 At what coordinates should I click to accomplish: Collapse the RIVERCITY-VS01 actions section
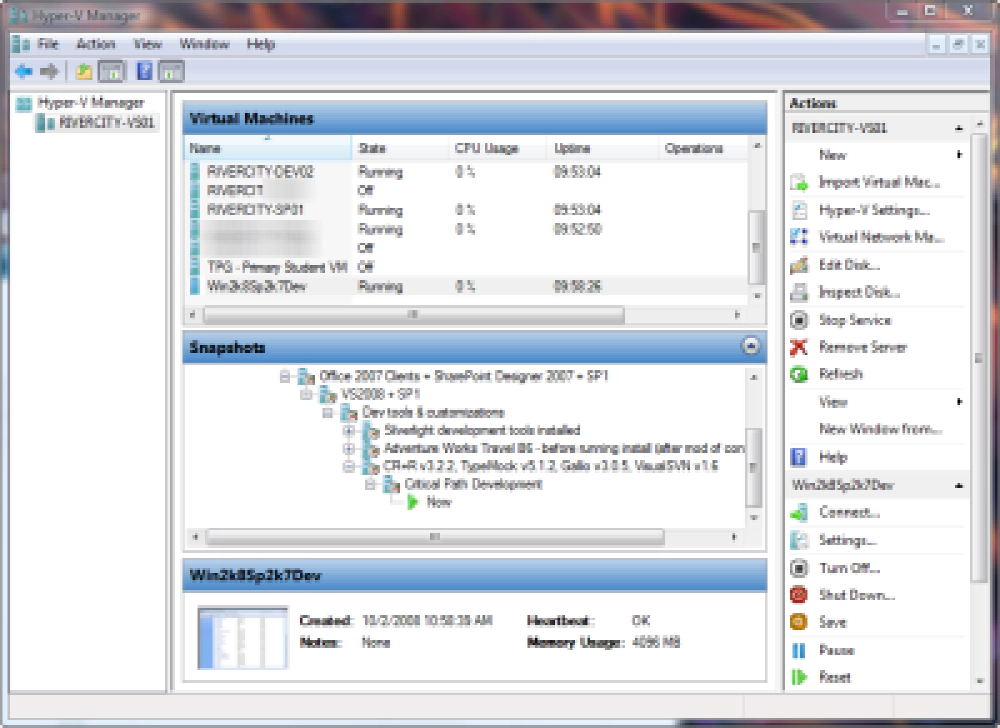click(959, 128)
